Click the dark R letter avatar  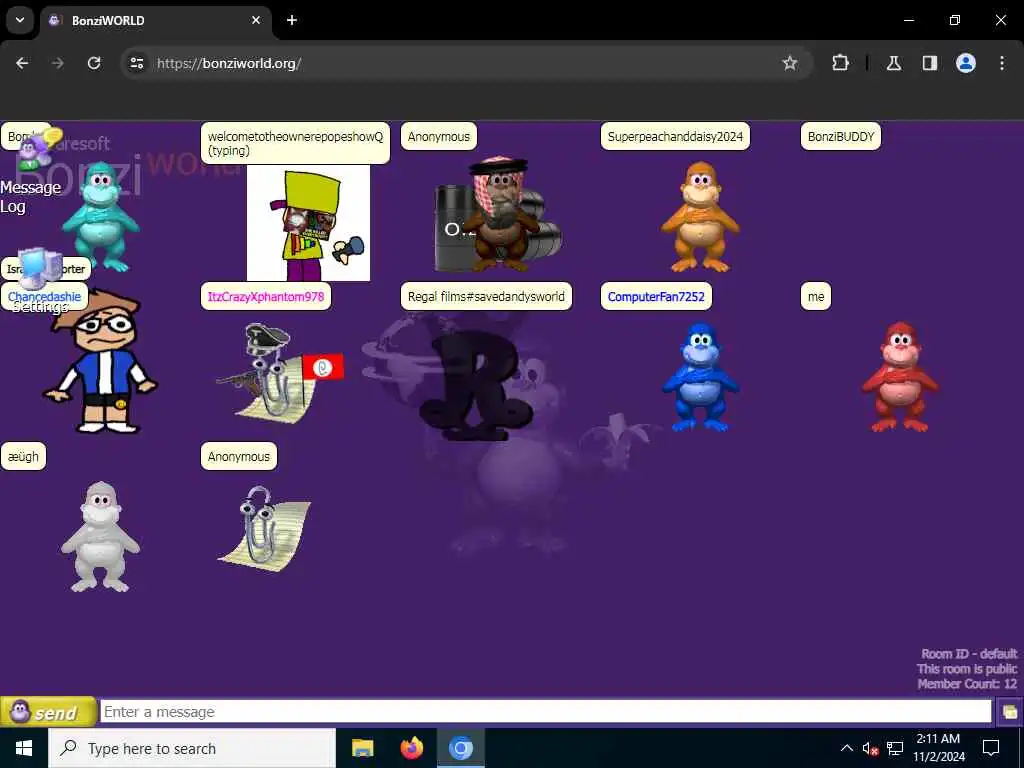click(475, 385)
